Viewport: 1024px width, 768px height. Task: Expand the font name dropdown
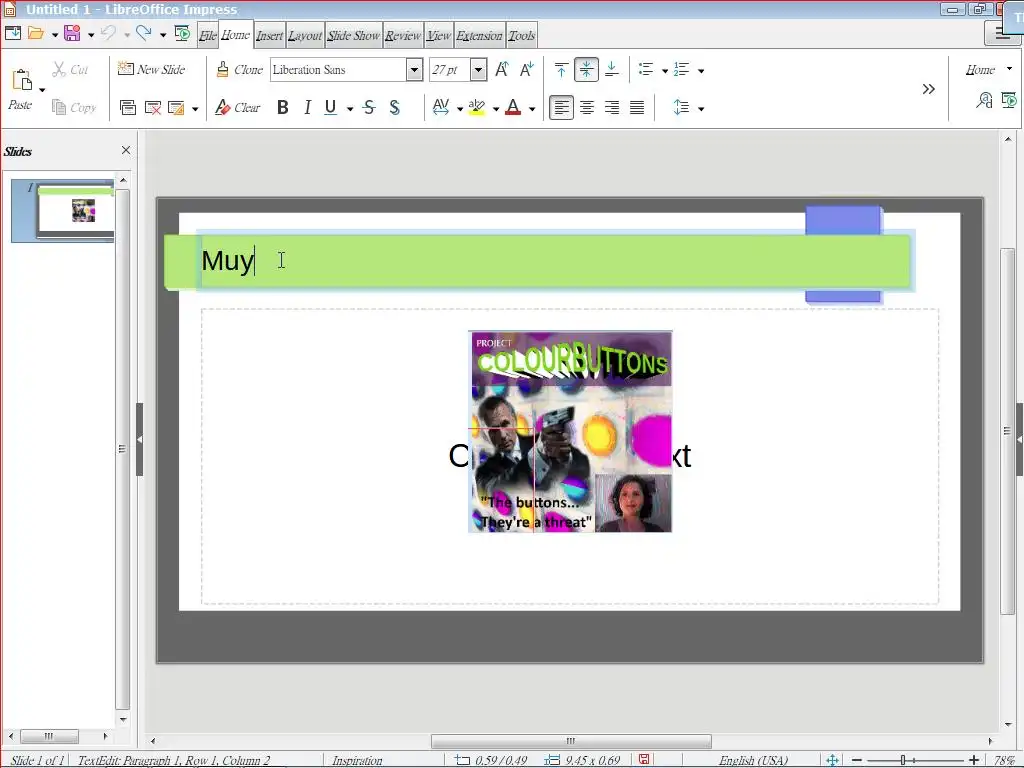(414, 69)
